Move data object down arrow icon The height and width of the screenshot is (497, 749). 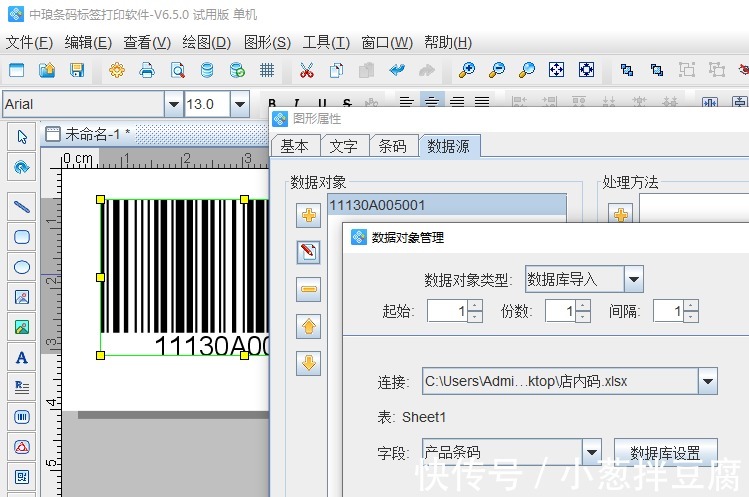pyautogui.click(x=309, y=363)
